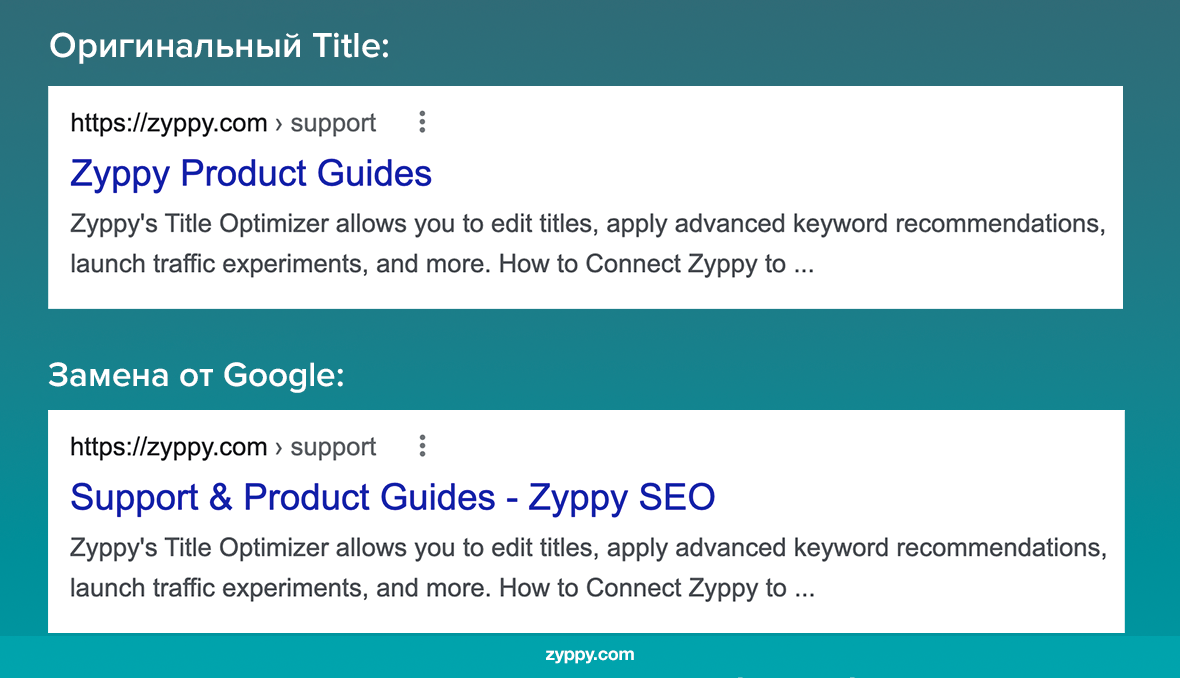
Task: Click the "Замена от Google:" heading
Action: 196,375
